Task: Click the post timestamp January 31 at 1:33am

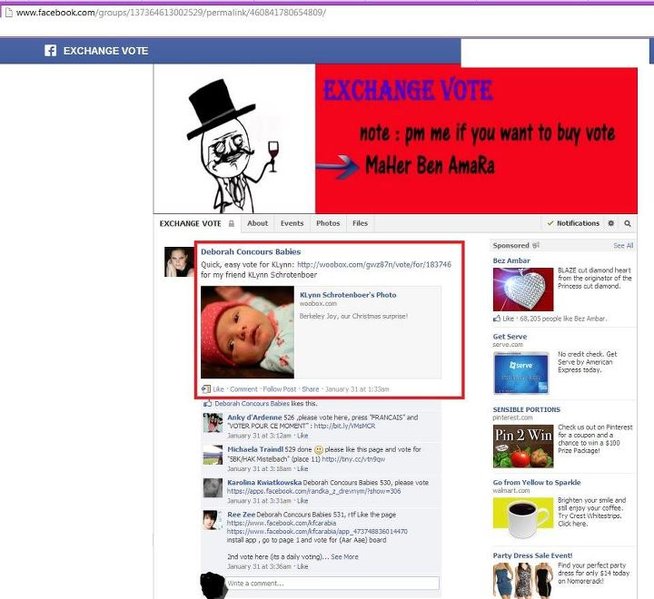Action: coord(357,389)
